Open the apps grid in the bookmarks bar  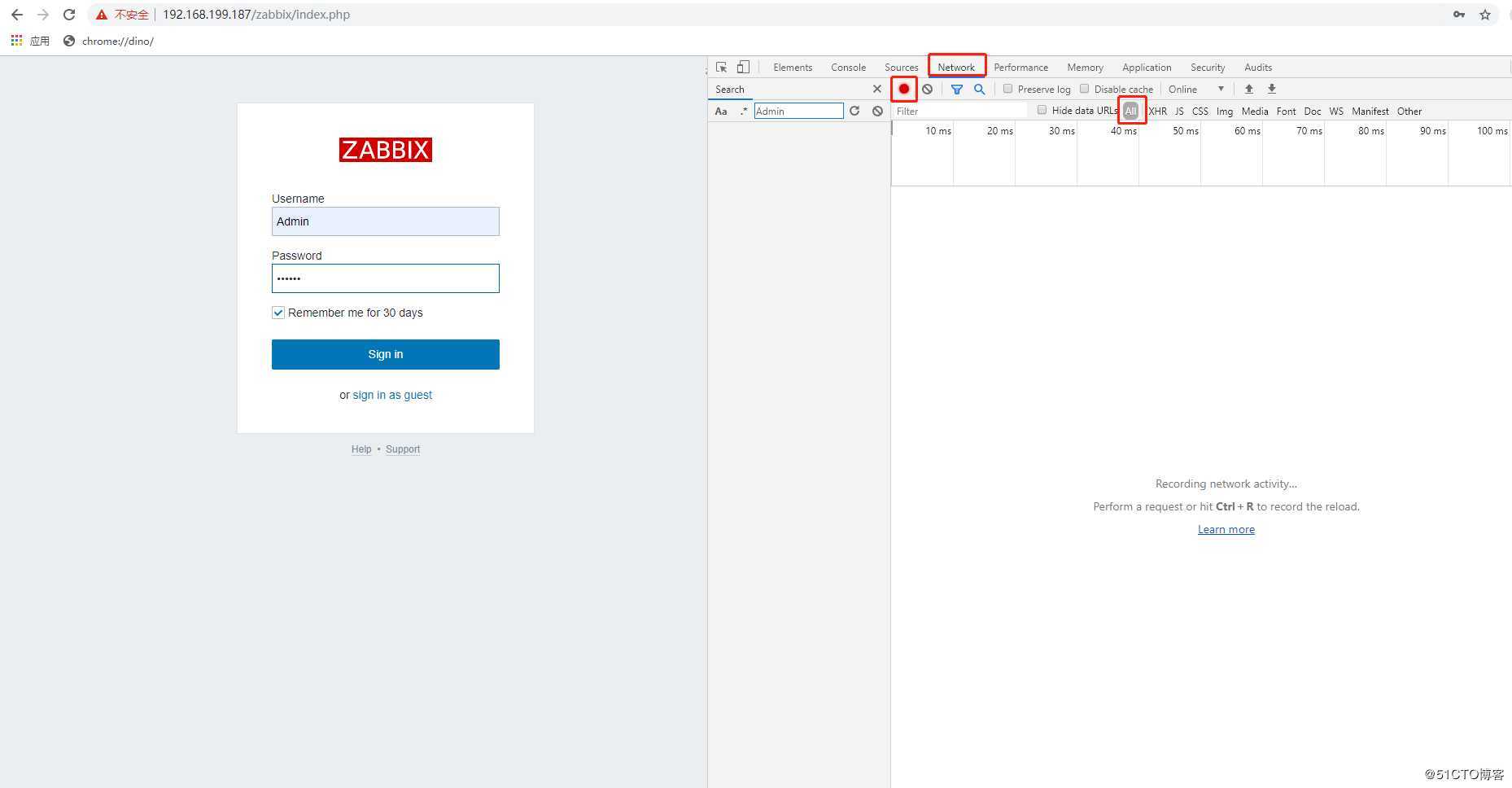tap(16, 41)
